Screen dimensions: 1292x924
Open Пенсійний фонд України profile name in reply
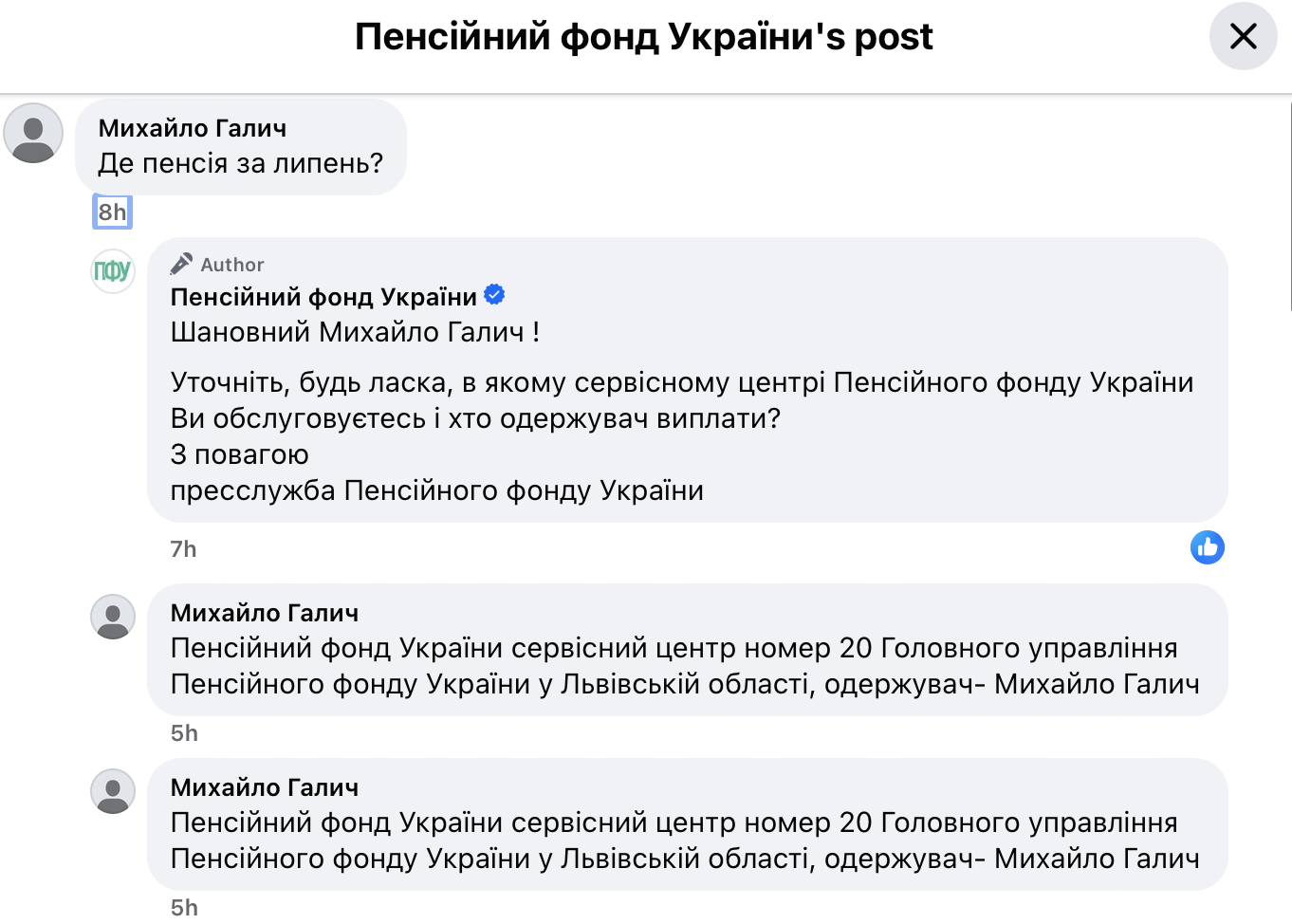(323, 297)
